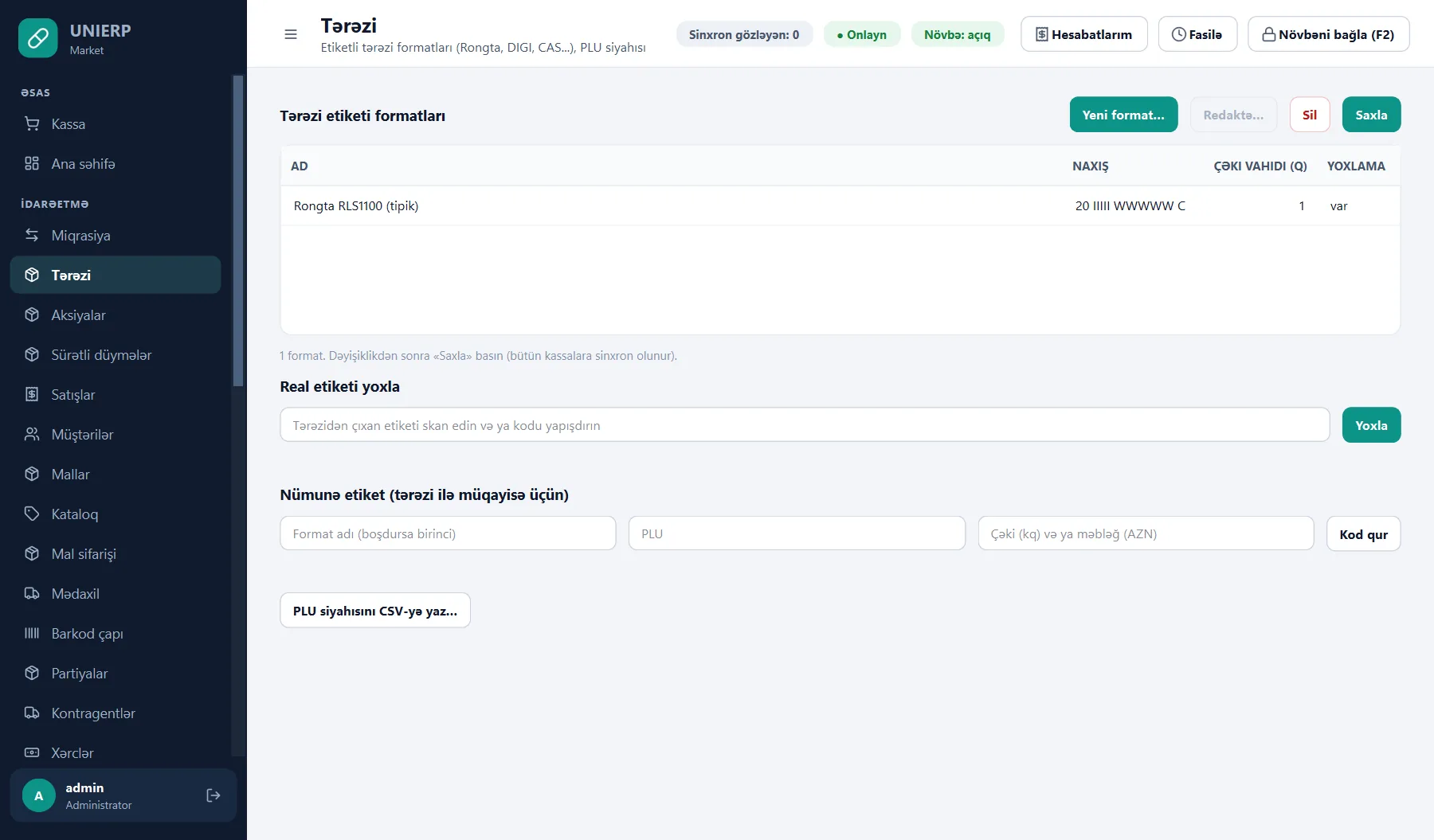The height and width of the screenshot is (840, 1434).
Task: Click the Yoxla button
Action: (x=1371, y=425)
